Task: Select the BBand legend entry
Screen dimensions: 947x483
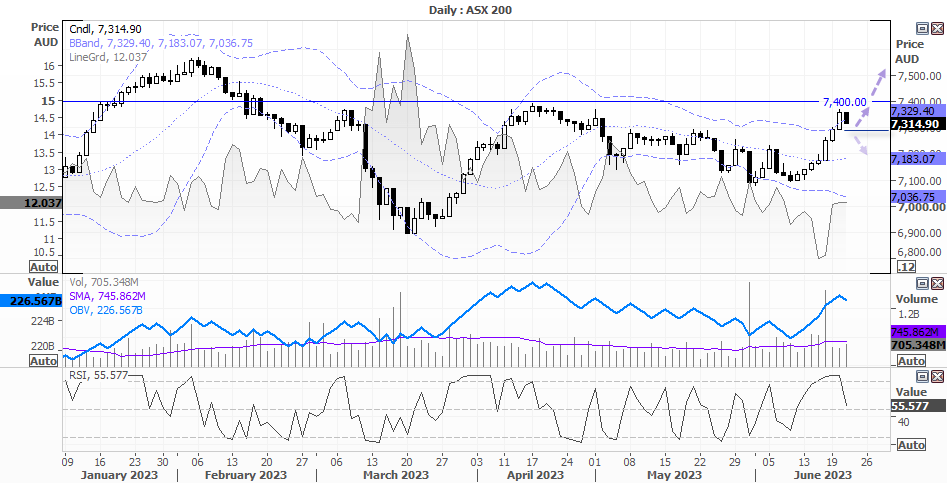Action: [161, 43]
